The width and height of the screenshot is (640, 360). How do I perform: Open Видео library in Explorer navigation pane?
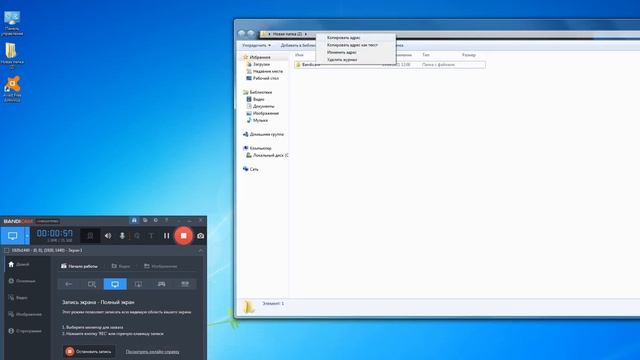tap(256, 99)
